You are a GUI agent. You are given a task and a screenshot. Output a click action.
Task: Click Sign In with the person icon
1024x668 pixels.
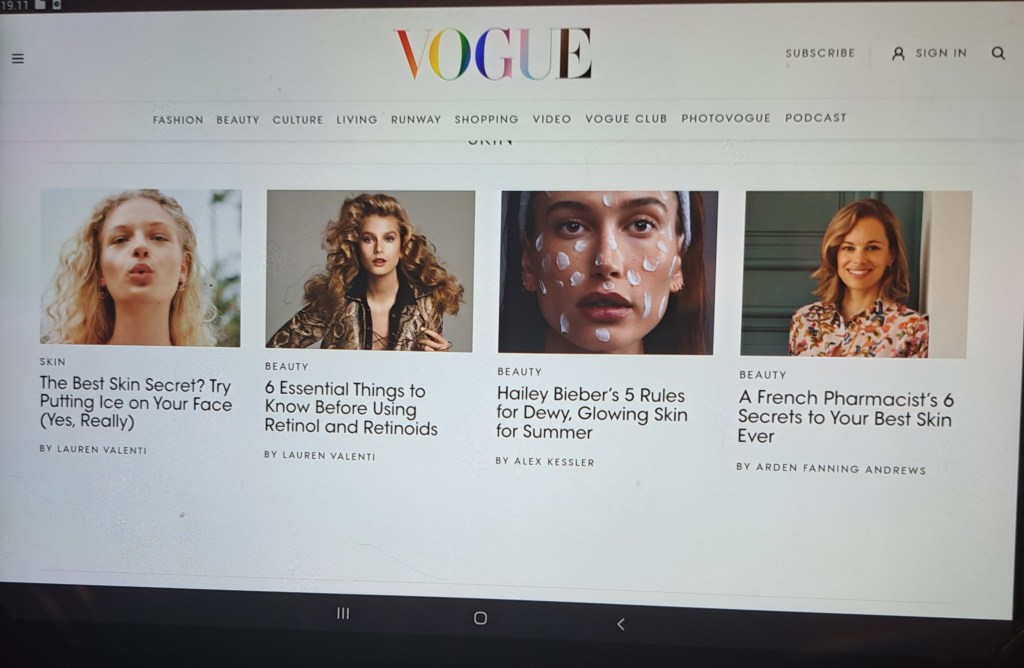click(x=929, y=53)
